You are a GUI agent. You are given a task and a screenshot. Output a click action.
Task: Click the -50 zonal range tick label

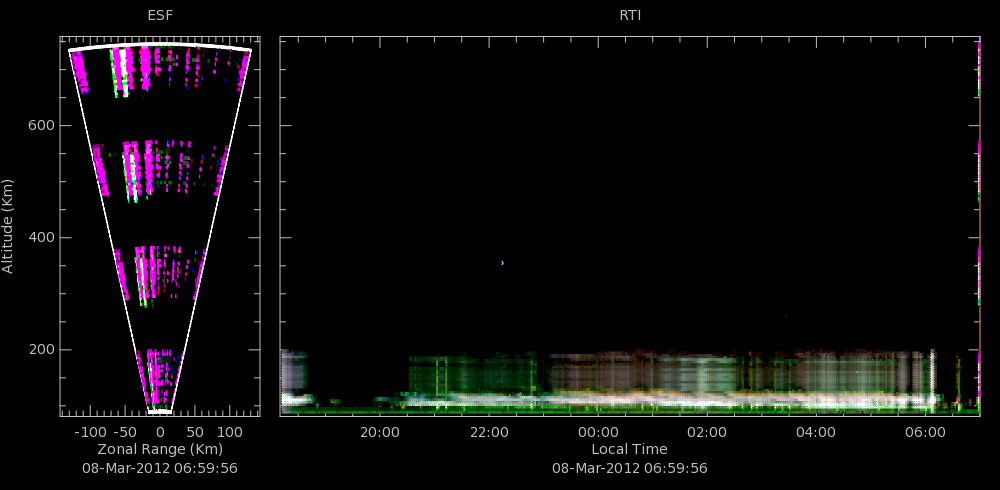click(x=125, y=431)
